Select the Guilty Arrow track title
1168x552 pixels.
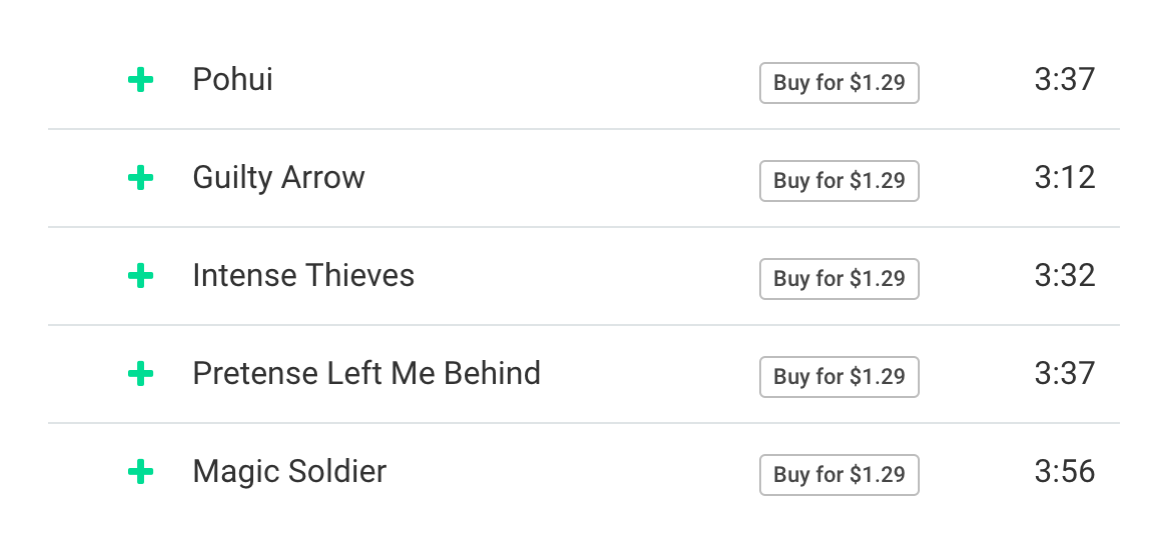[278, 178]
